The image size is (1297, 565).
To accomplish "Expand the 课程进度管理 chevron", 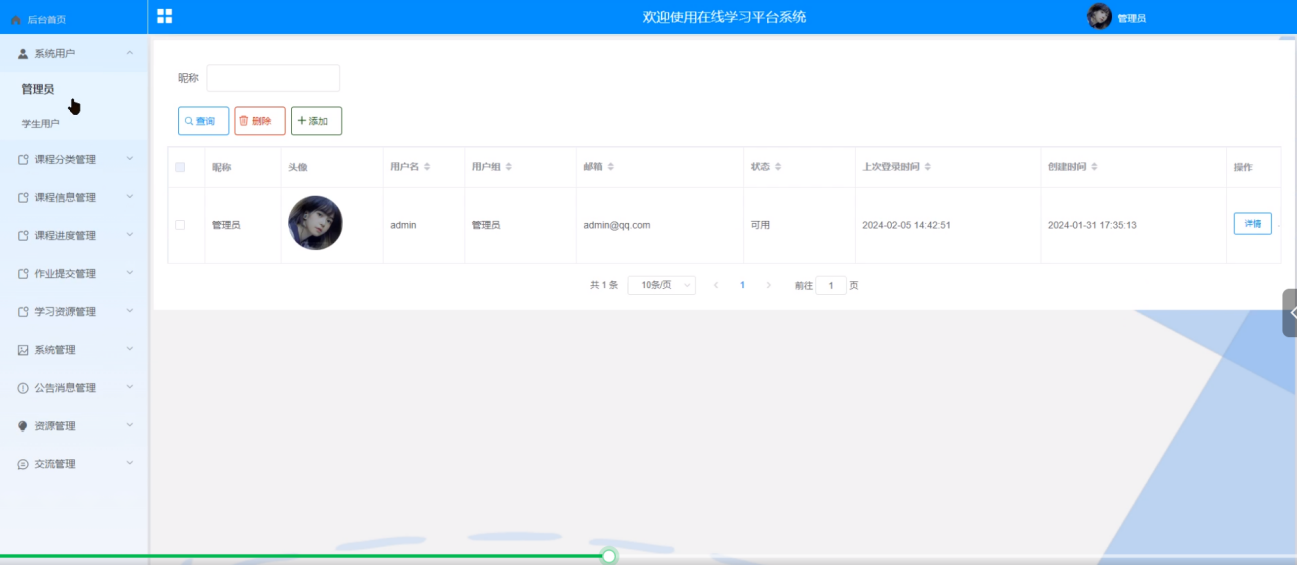I will 130,235.
